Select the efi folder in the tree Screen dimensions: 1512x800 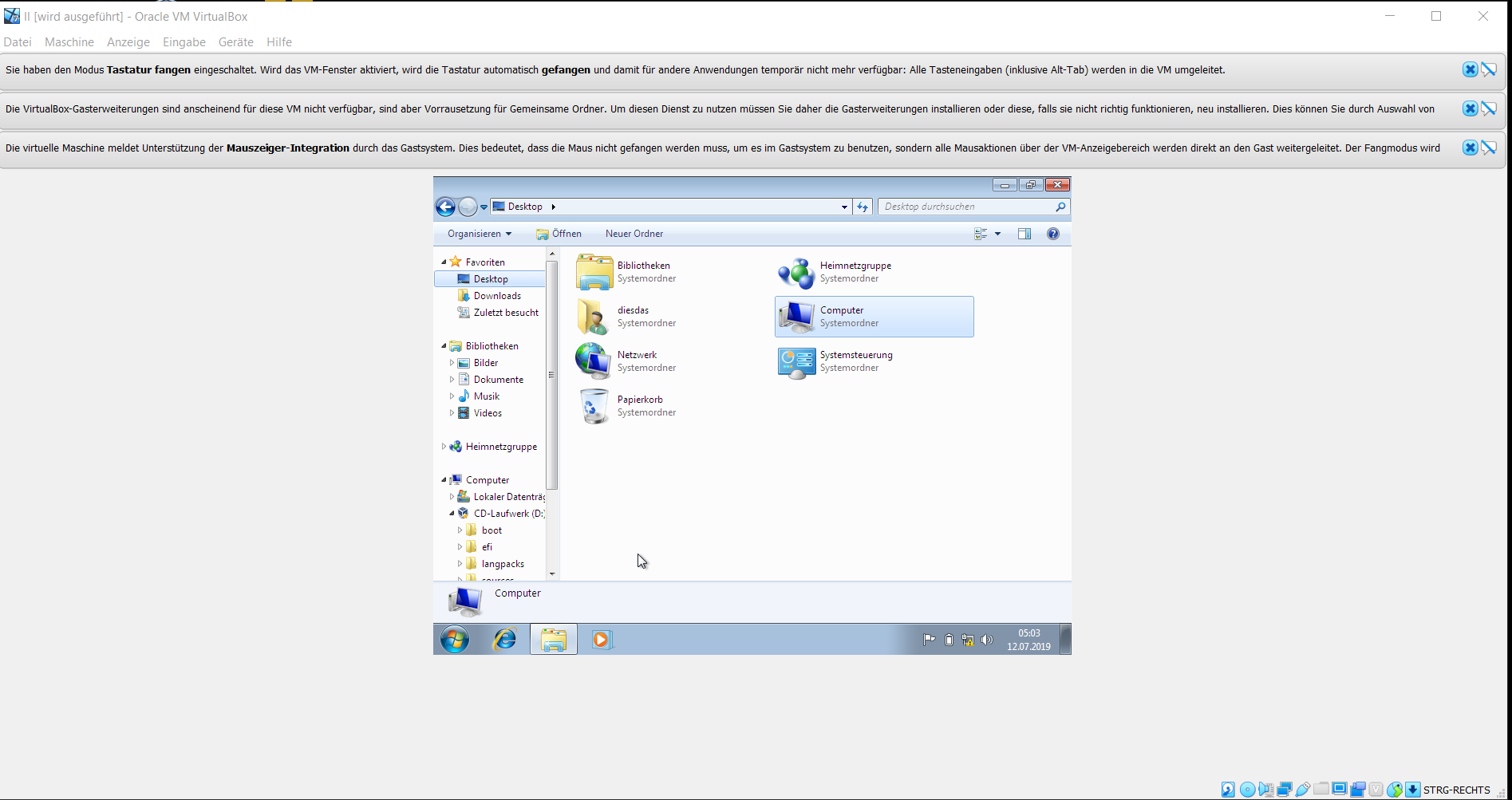pos(480,547)
